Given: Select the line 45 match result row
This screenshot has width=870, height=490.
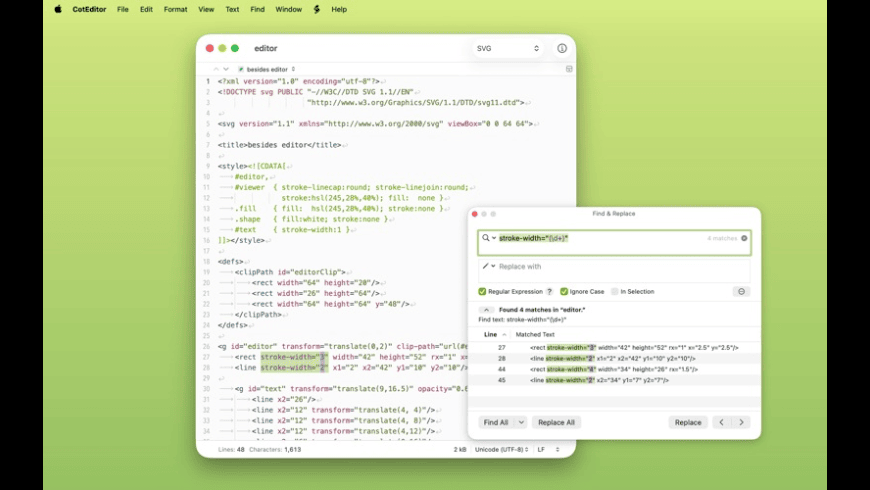Looking at the screenshot, I should [614, 380].
